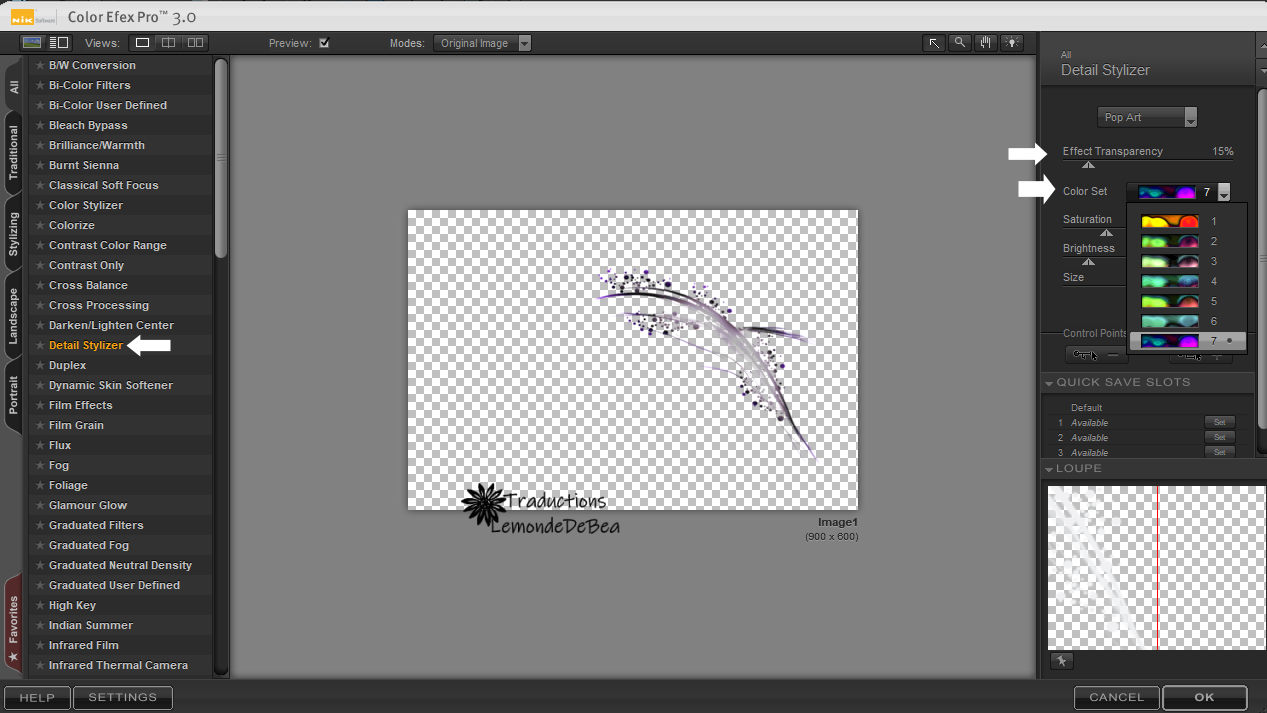Toggle the Preview checkbox
Viewport: 1267px width, 713px height.
(x=324, y=43)
